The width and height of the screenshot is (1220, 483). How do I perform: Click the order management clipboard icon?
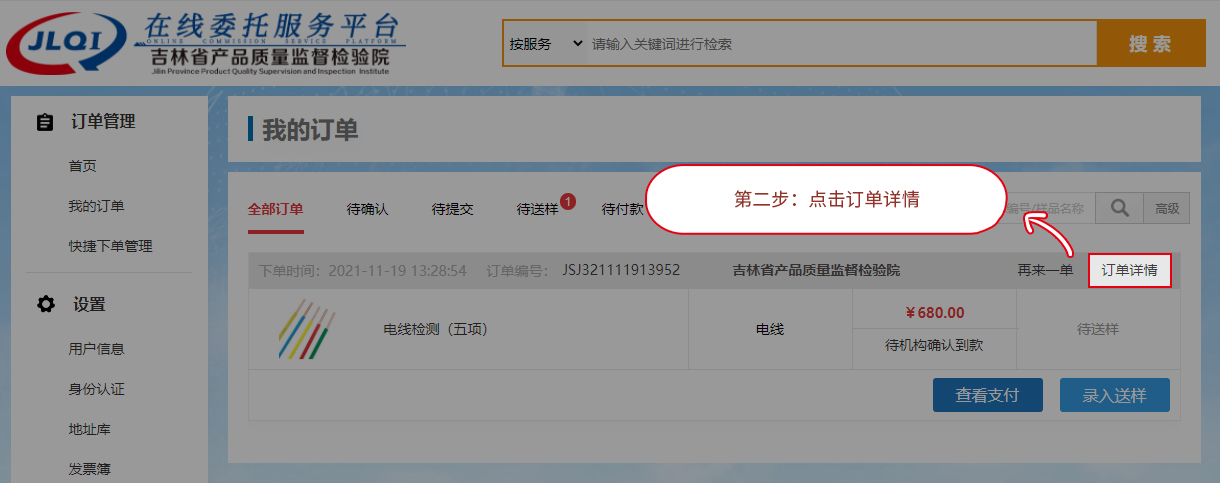click(44, 122)
